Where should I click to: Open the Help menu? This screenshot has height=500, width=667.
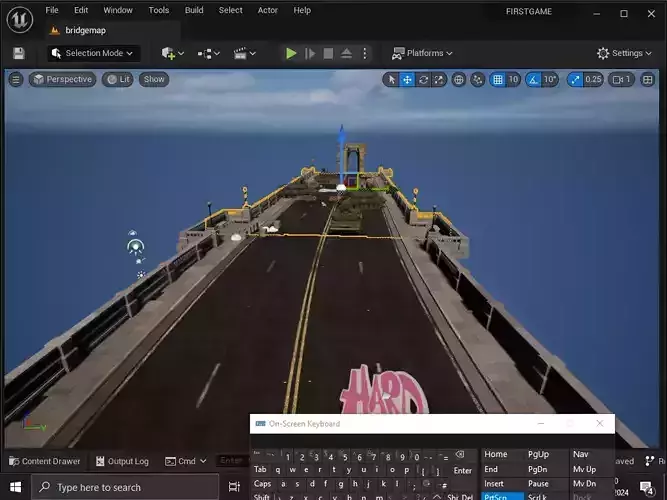[x=302, y=10]
